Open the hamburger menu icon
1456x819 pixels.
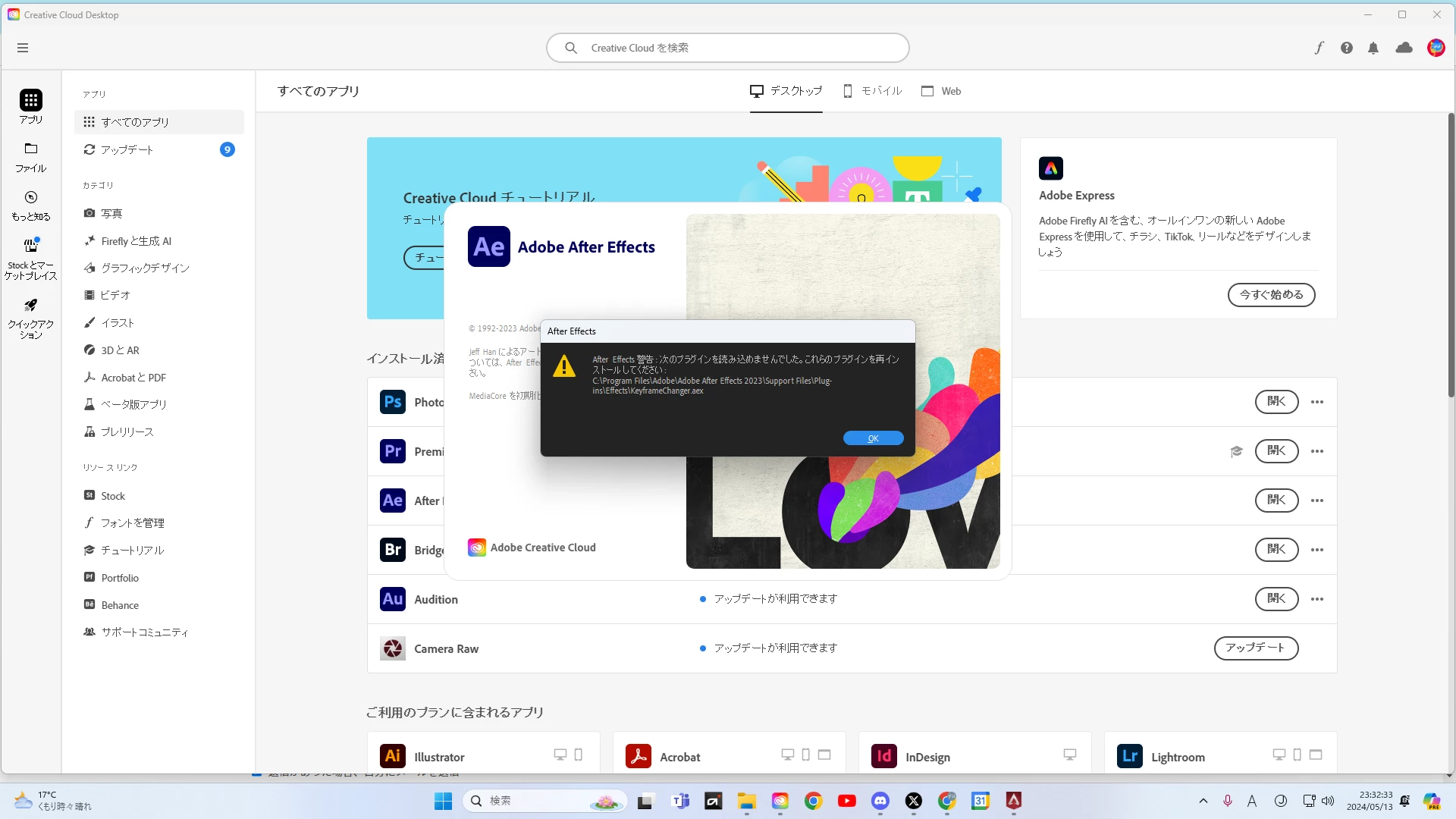pos(23,48)
